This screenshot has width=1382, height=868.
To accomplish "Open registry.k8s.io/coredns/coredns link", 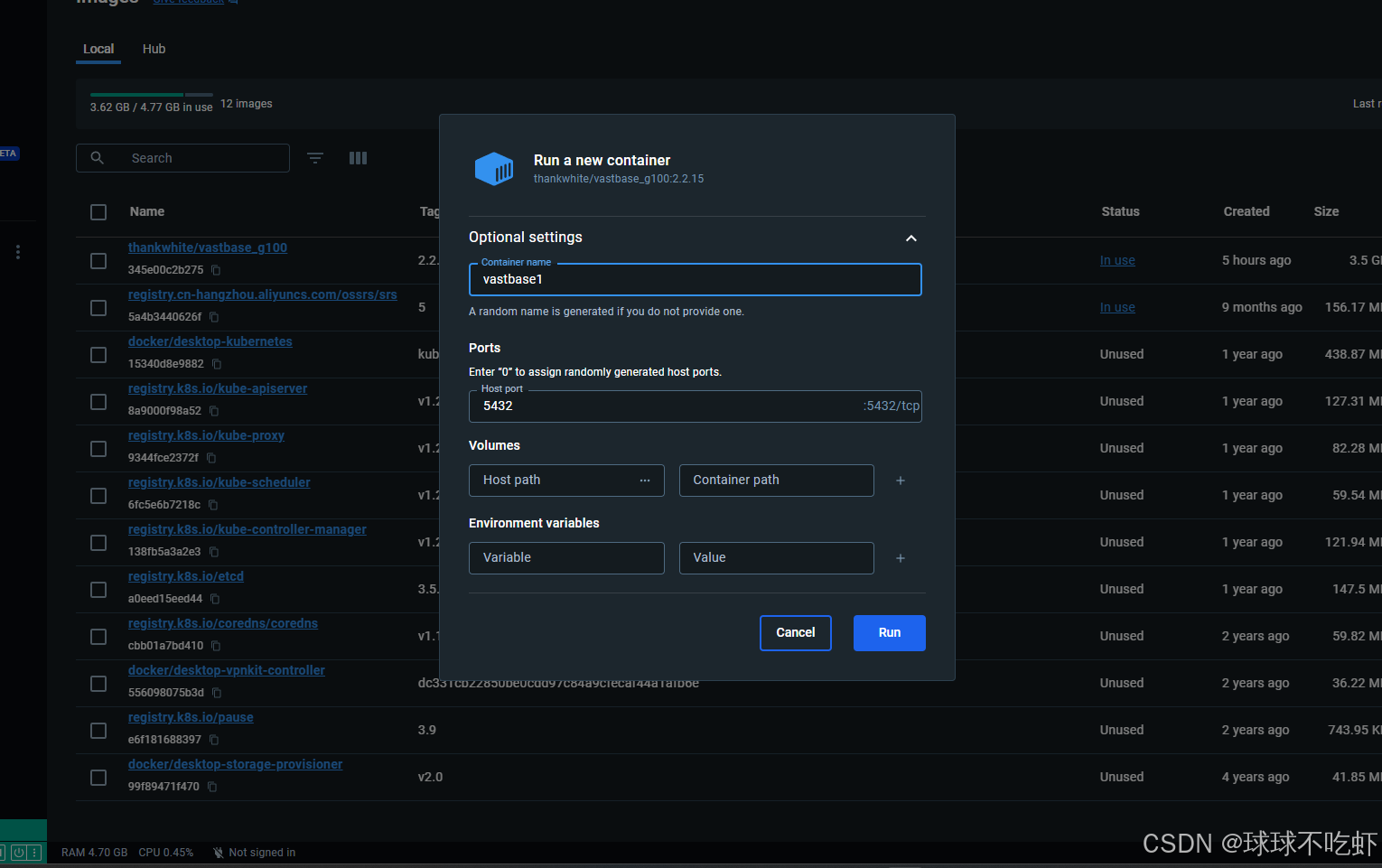I will pos(223,623).
